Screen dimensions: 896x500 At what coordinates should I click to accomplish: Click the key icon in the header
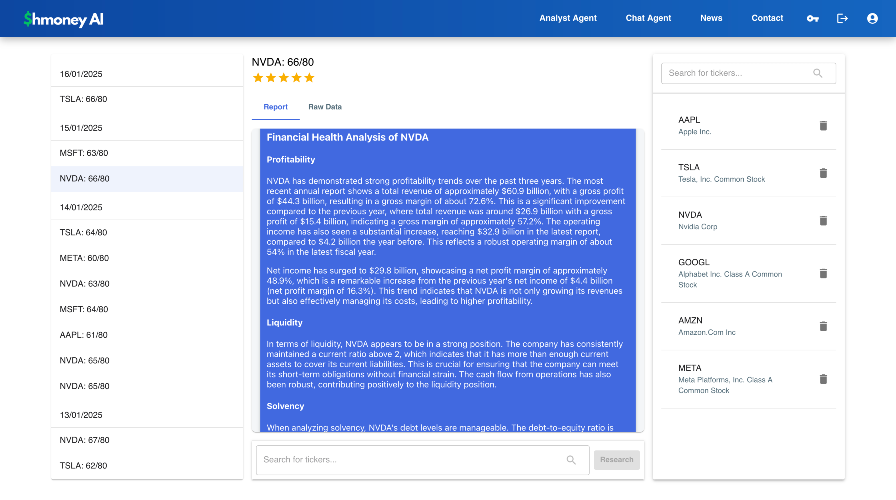coord(813,18)
